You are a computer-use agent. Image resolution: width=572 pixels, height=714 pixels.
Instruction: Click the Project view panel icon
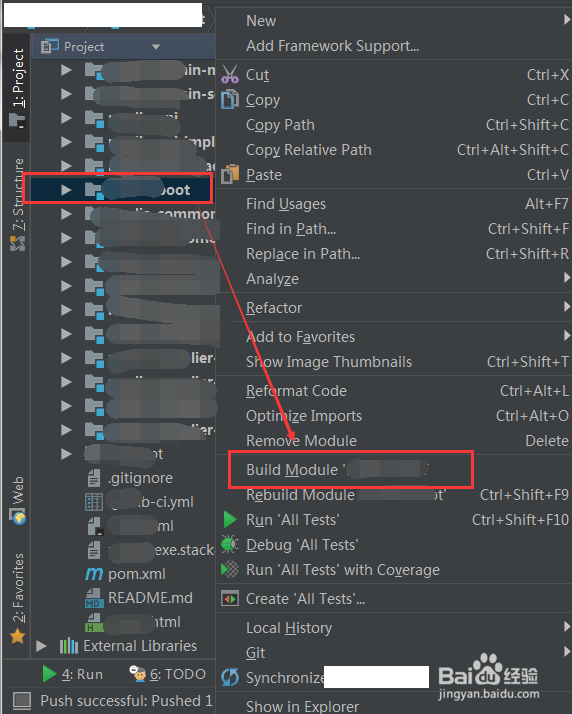[x=50, y=46]
